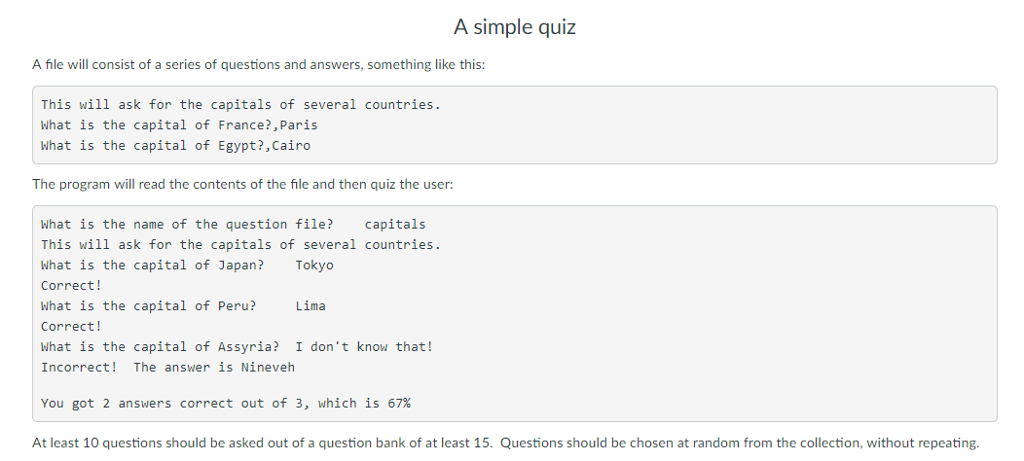Click the sentence introducing the file format
This screenshot has width=1024, height=461.
point(259,65)
